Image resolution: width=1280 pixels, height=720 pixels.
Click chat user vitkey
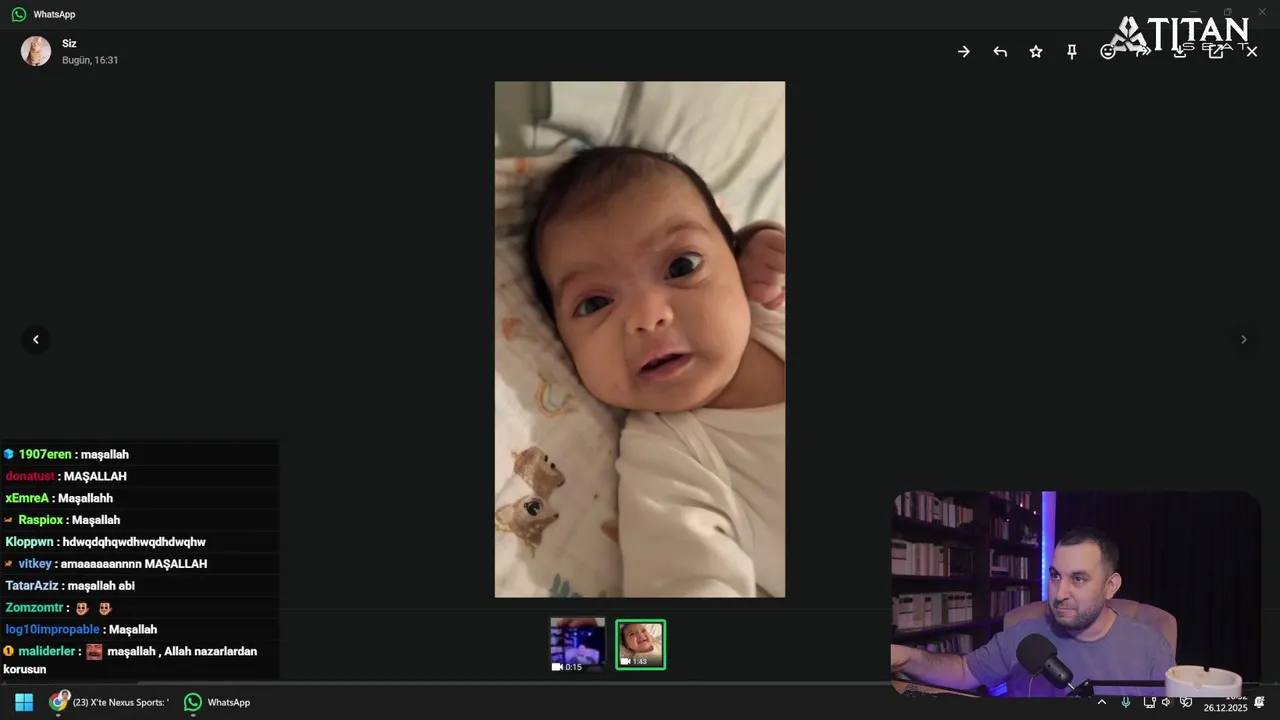35,564
